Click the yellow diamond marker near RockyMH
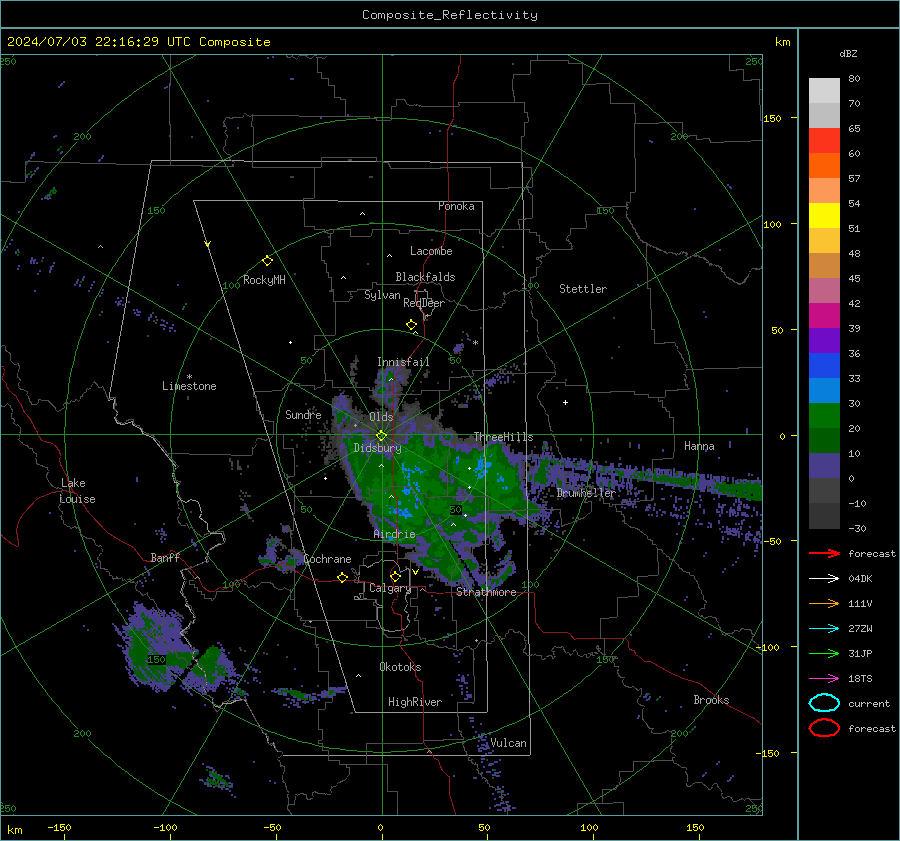 [x=267, y=261]
